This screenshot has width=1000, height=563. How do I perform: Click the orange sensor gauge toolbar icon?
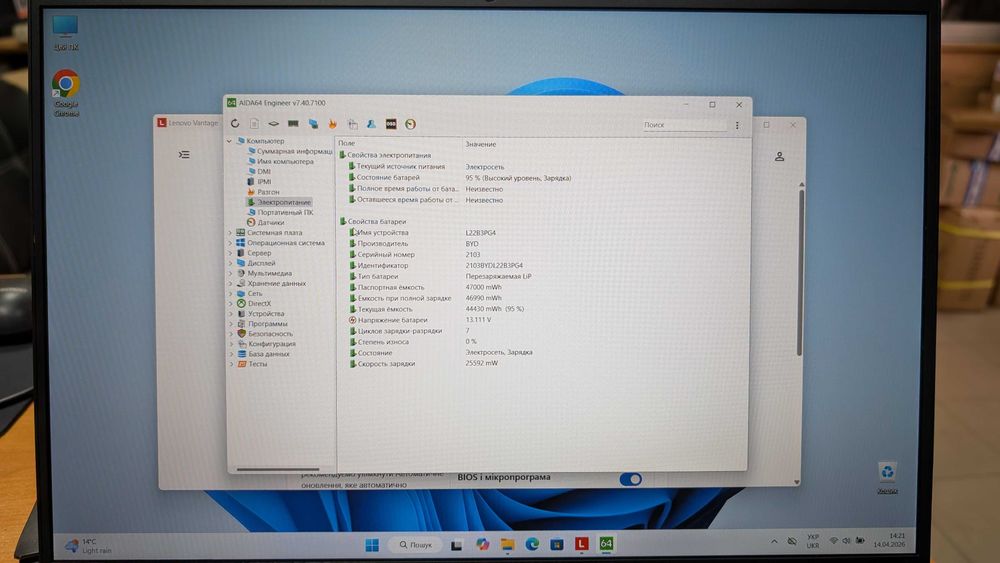click(x=411, y=124)
